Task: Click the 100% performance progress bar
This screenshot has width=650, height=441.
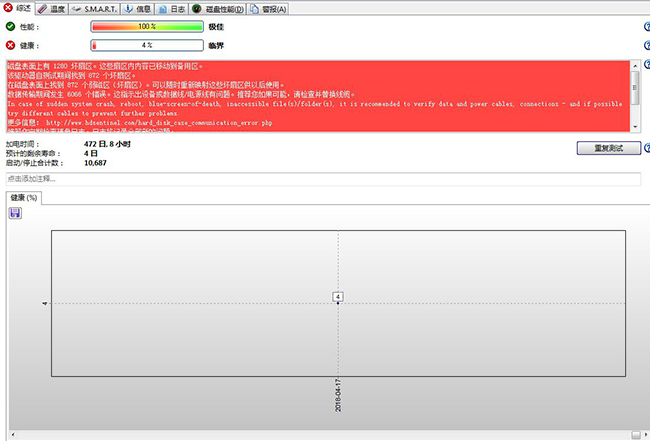Action: [x=146, y=26]
